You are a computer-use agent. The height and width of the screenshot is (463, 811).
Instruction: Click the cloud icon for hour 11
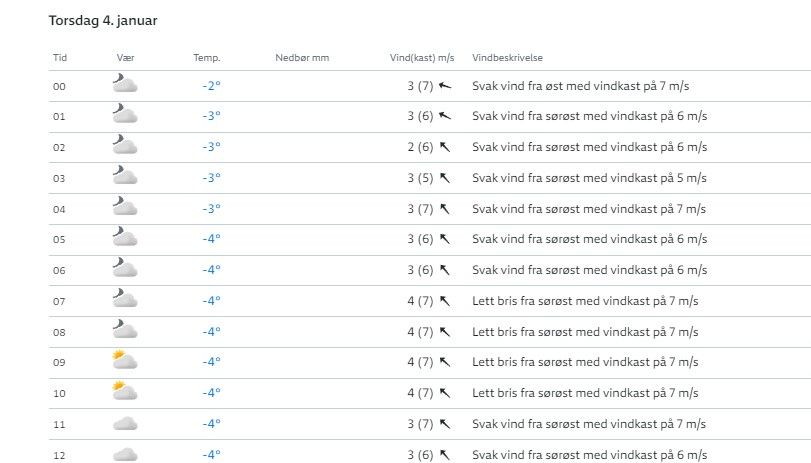point(124,423)
